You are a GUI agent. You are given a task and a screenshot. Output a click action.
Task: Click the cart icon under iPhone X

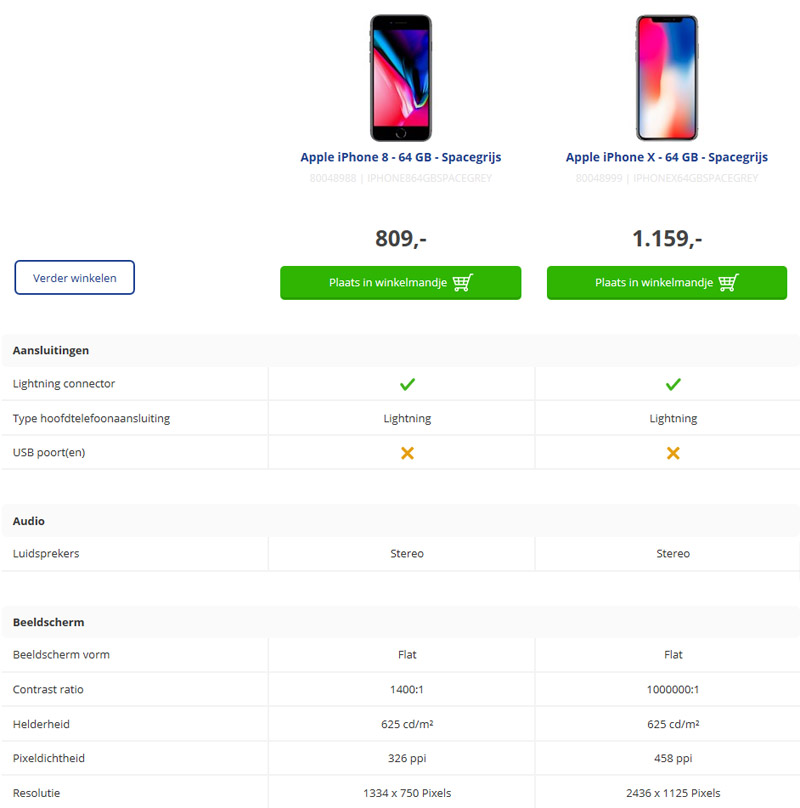(x=728, y=283)
